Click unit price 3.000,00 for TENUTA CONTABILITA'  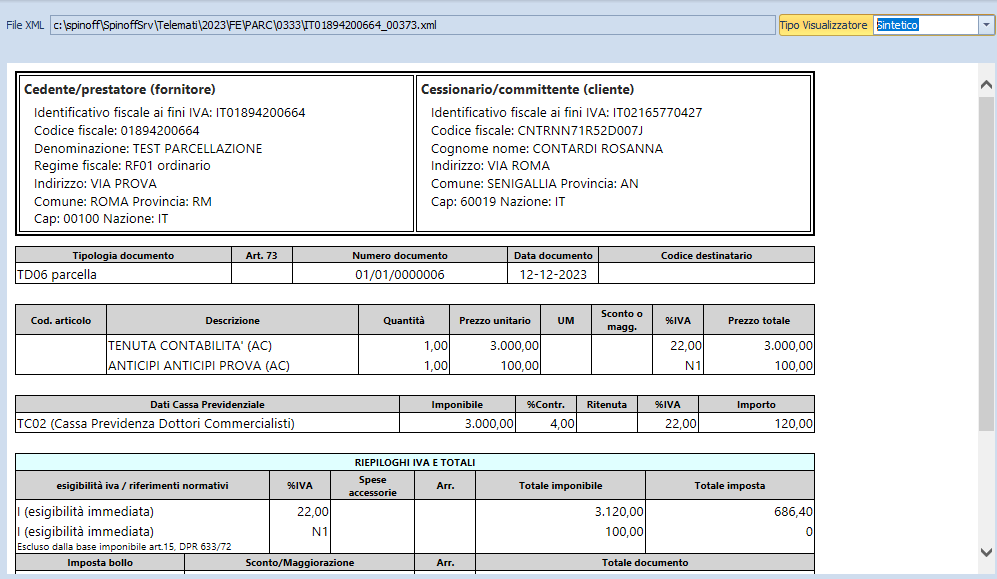514,346
